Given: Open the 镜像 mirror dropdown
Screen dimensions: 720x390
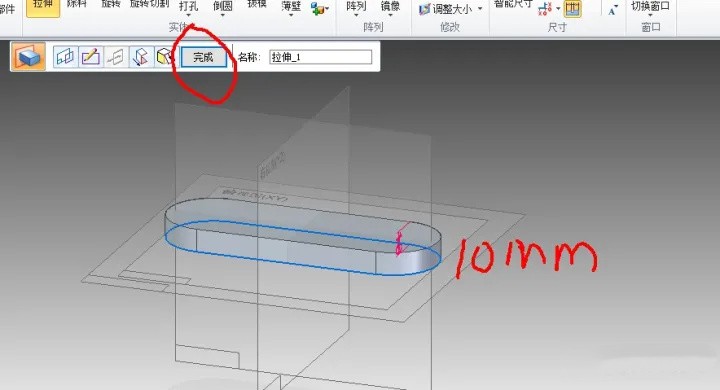Looking at the screenshot, I should click(x=390, y=9).
